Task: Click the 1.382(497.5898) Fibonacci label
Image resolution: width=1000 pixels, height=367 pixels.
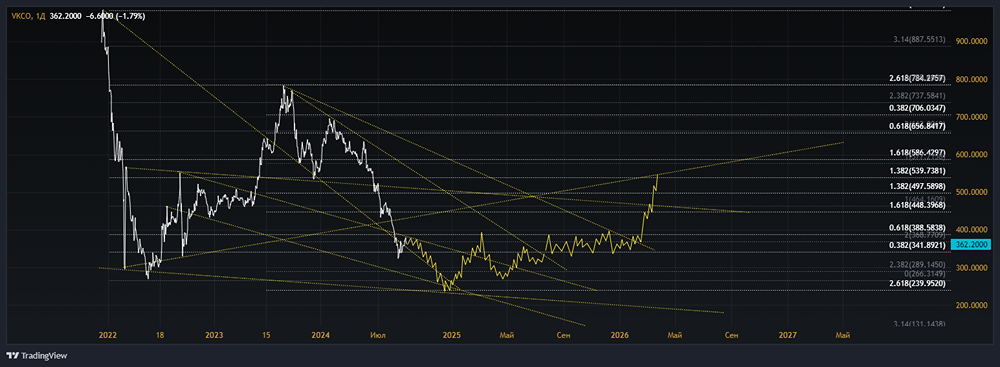Action: (x=917, y=186)
